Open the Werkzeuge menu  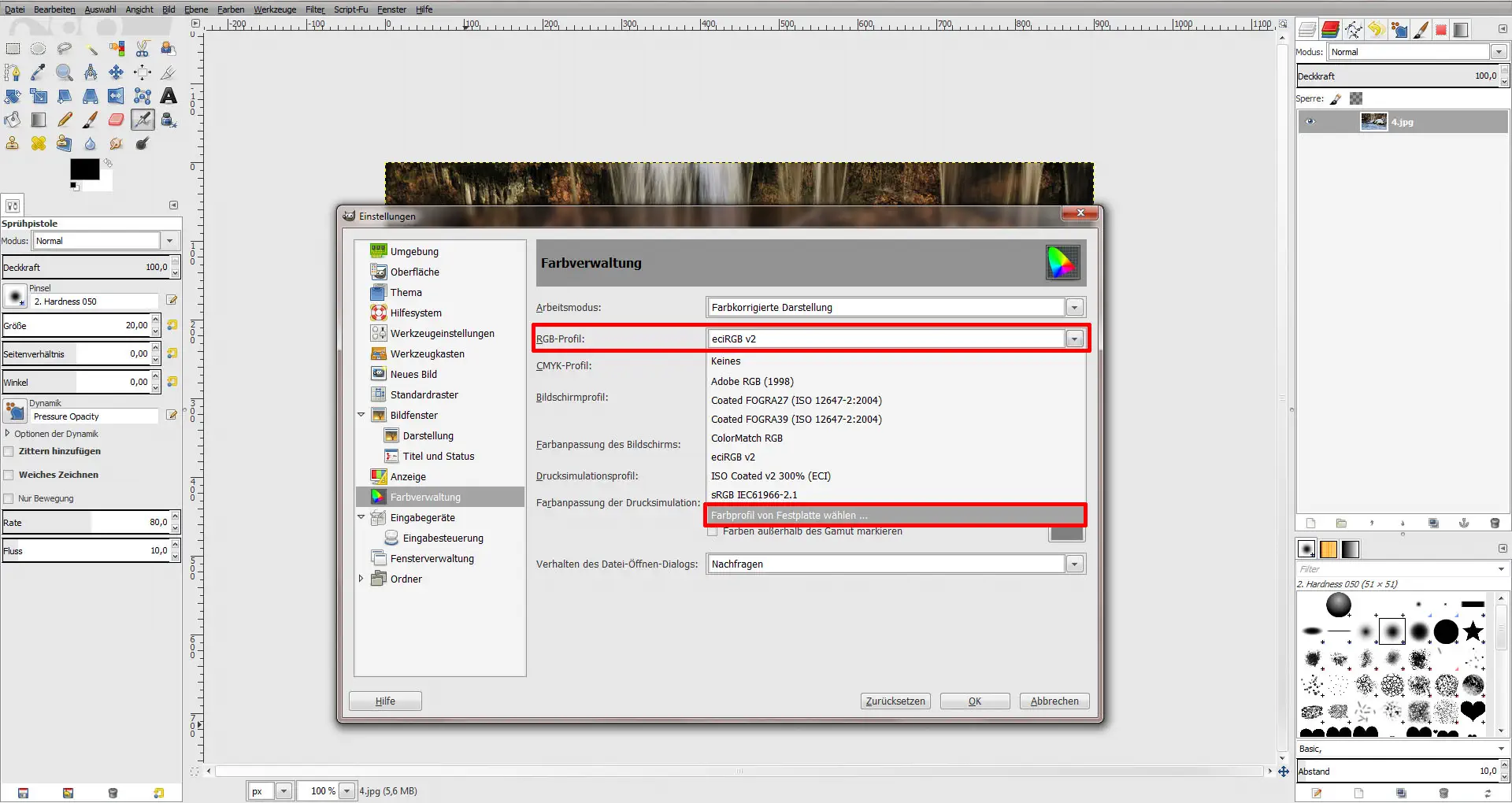[274, 9]
